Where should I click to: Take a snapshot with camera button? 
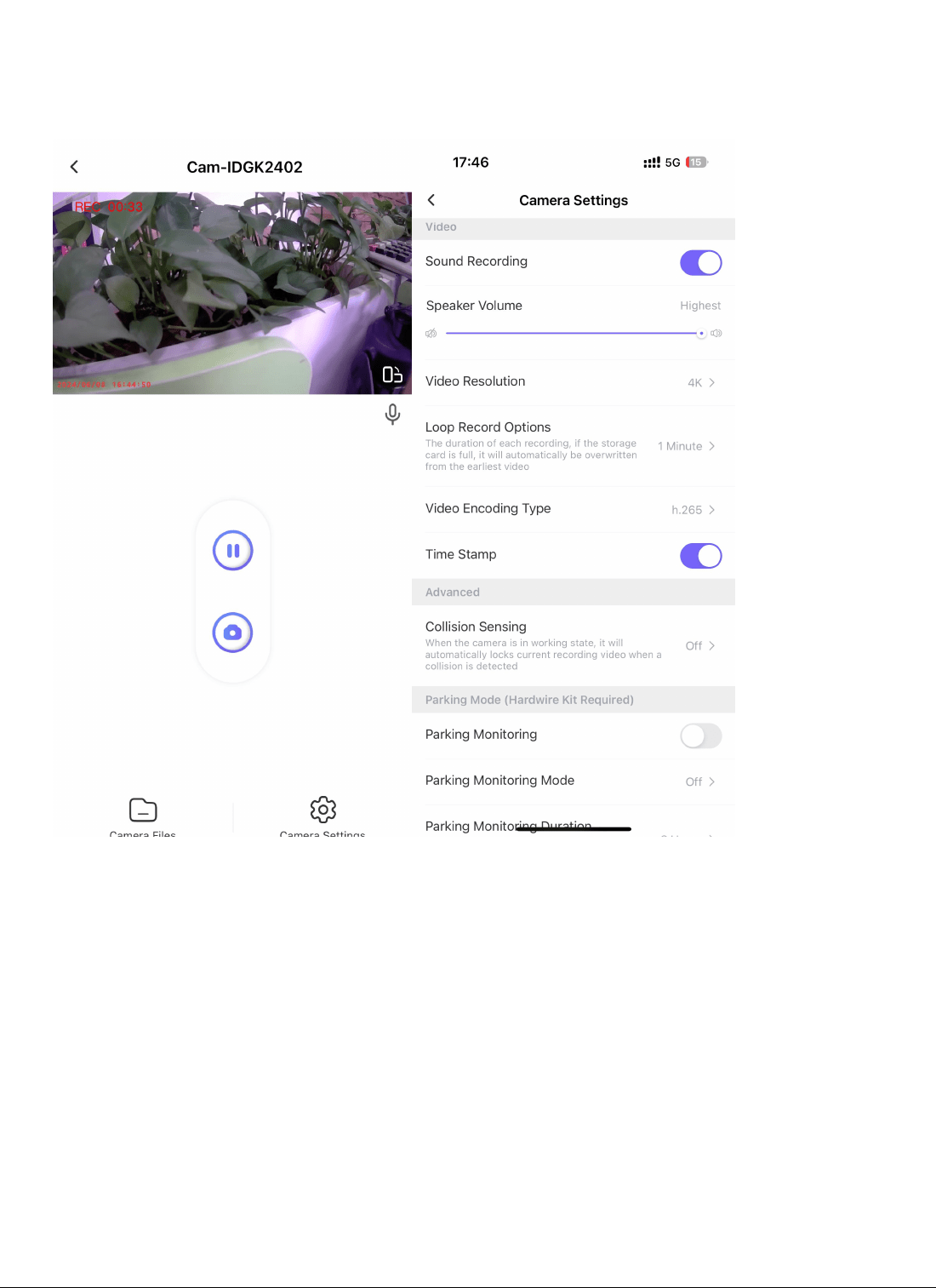(233, 633)
